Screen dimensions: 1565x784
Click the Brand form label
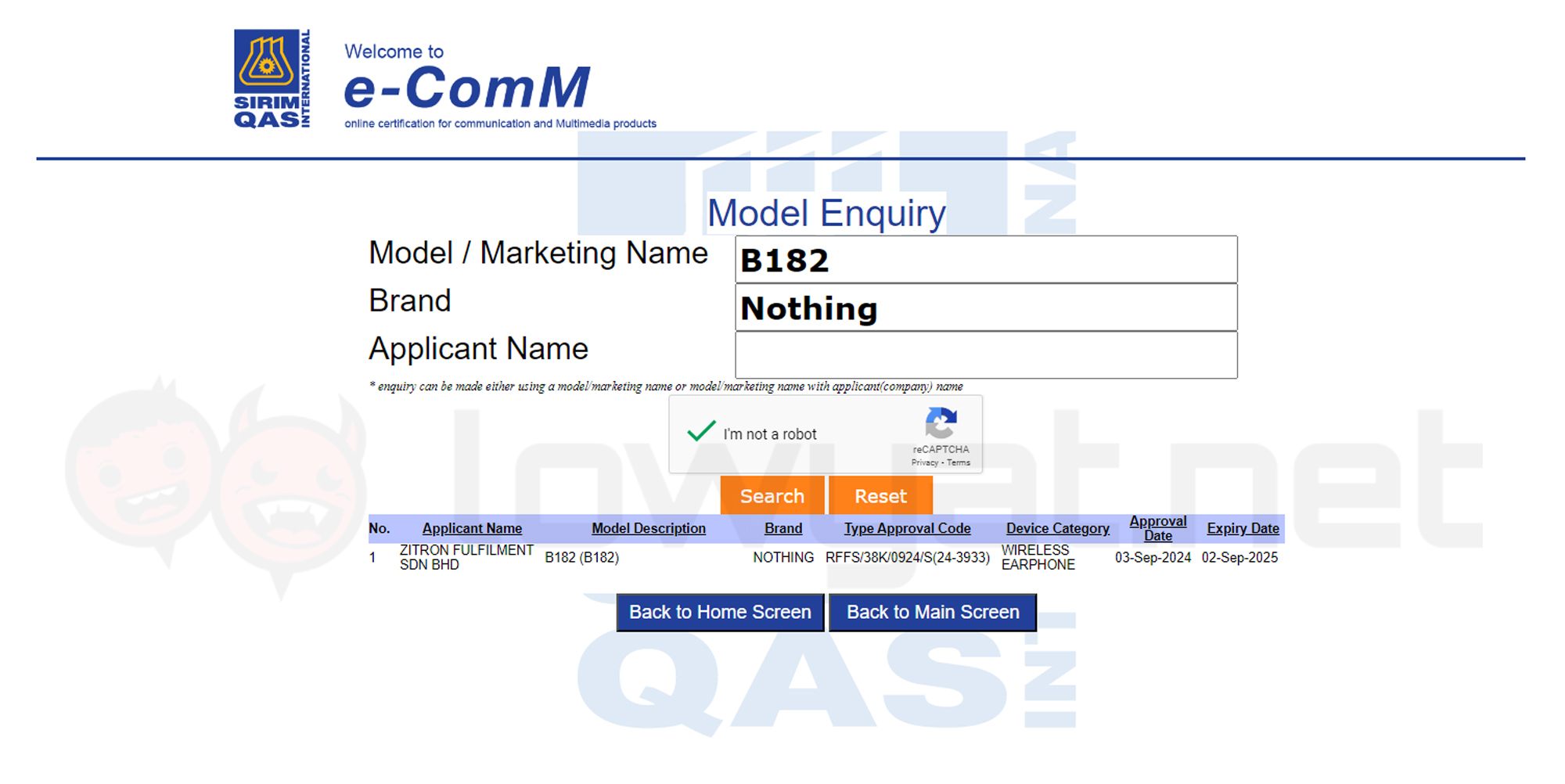coord(409,300)
